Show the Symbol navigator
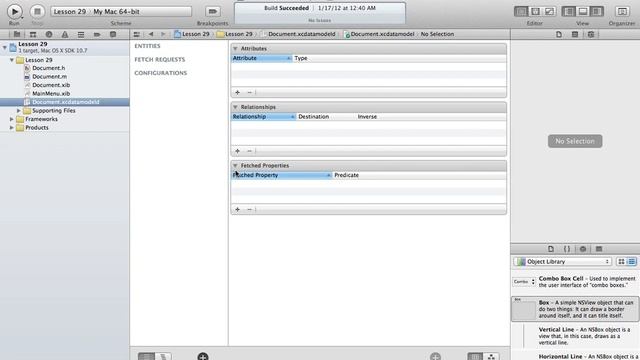 coord(33,34)
